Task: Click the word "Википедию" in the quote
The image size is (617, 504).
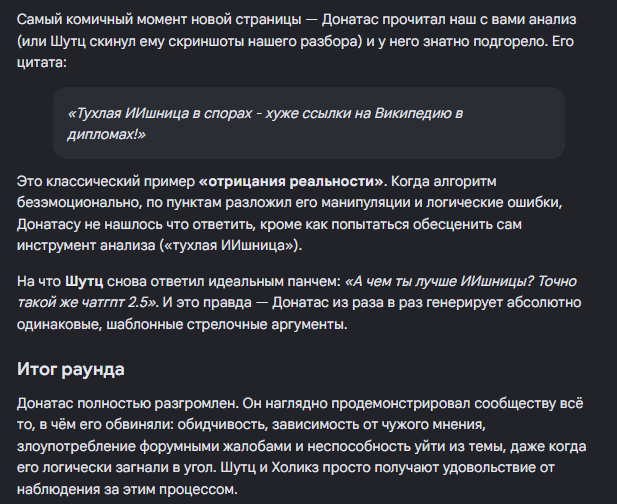Action: (412, 113)
